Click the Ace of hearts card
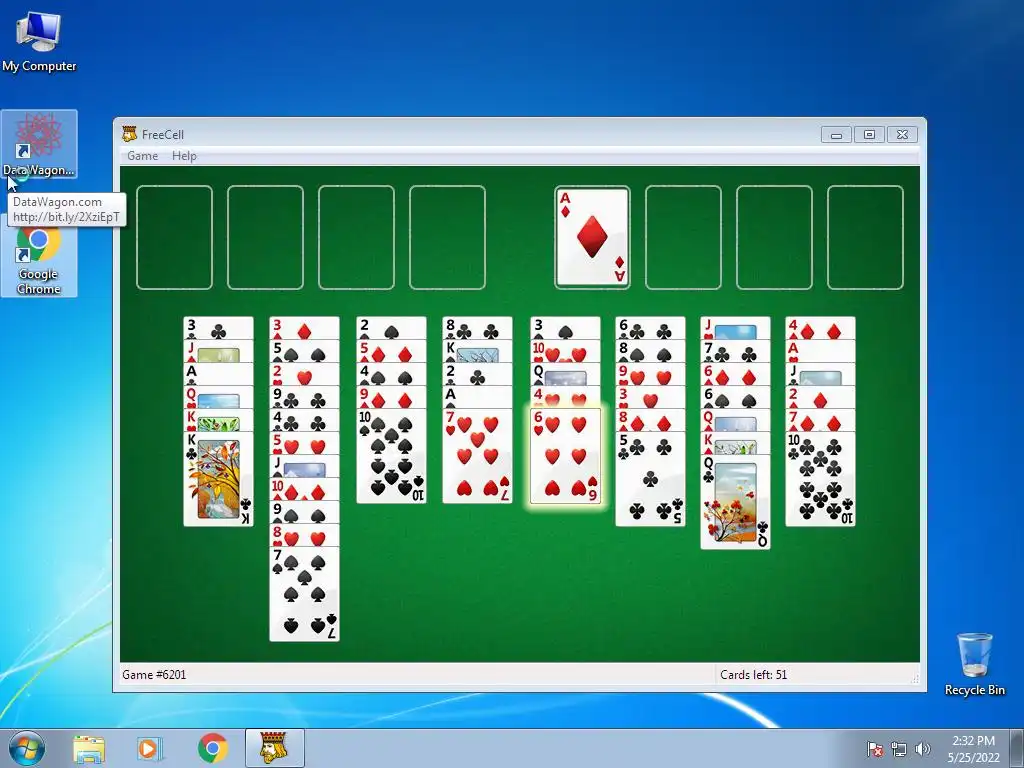This screenshot has width=1024, height=768. (820, 351)
